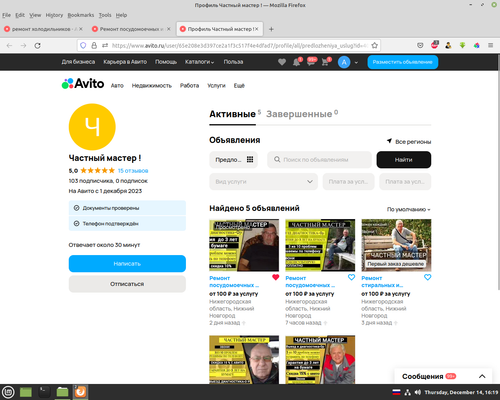Open the Bookmarks menu
Image resolution: width=500 pixels, height=400 pixels.
point(81,15)
